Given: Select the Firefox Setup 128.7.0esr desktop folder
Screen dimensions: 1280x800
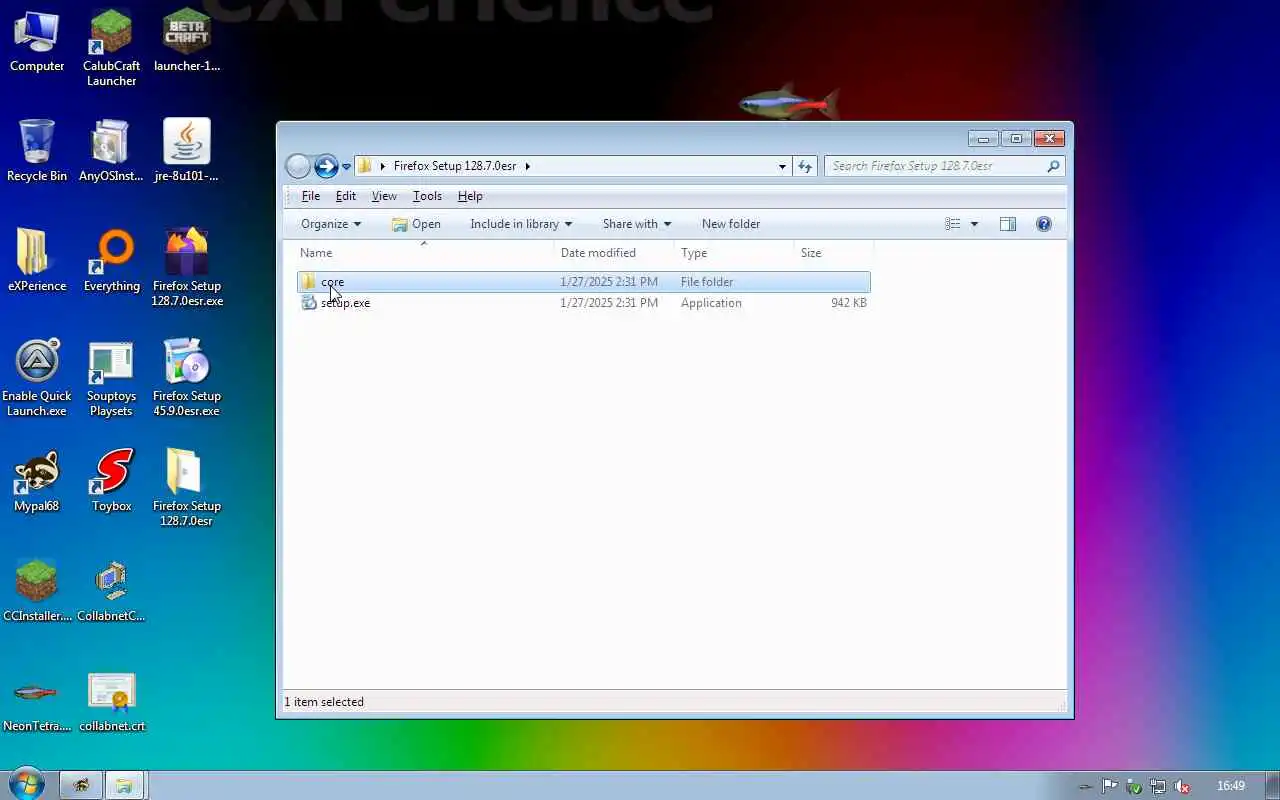Looking at the screenshot, I should tap(187, 488).
